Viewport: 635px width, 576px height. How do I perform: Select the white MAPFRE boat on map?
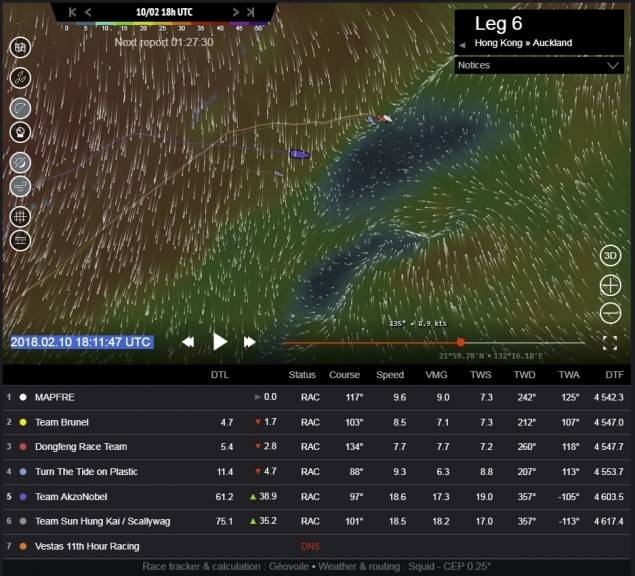pos(388,119)
